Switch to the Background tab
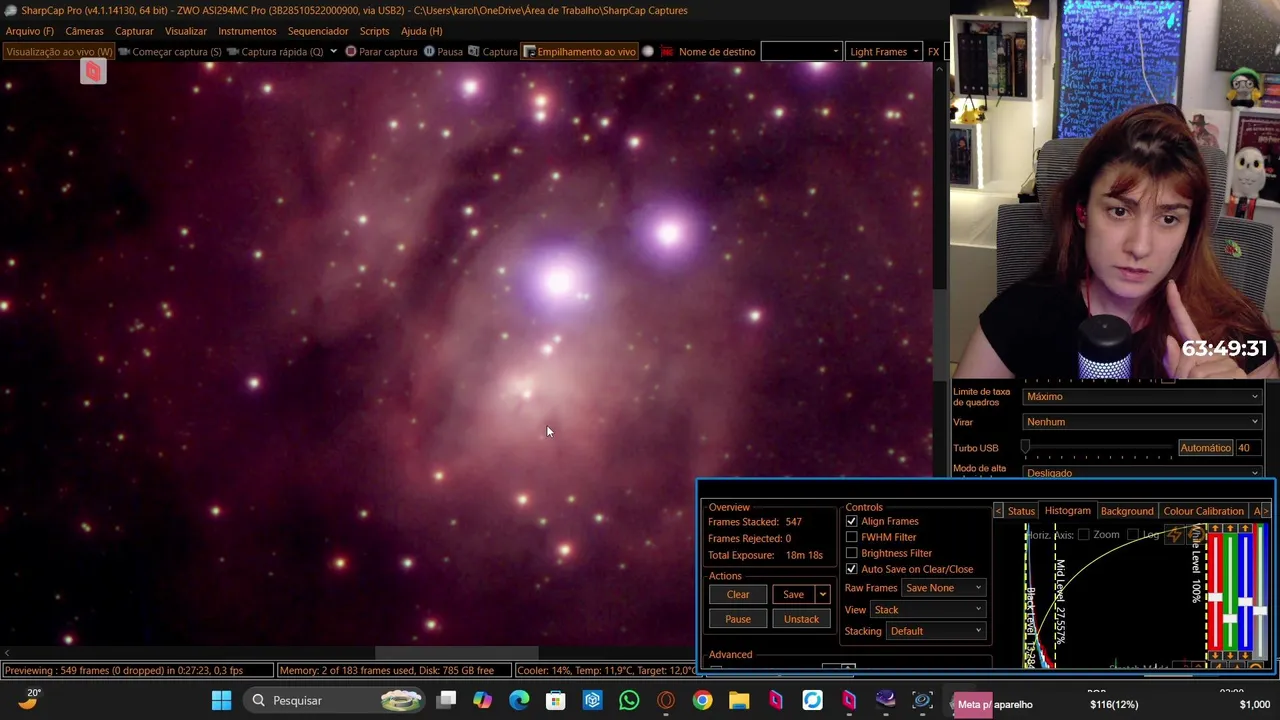 tap(1127, 511)
